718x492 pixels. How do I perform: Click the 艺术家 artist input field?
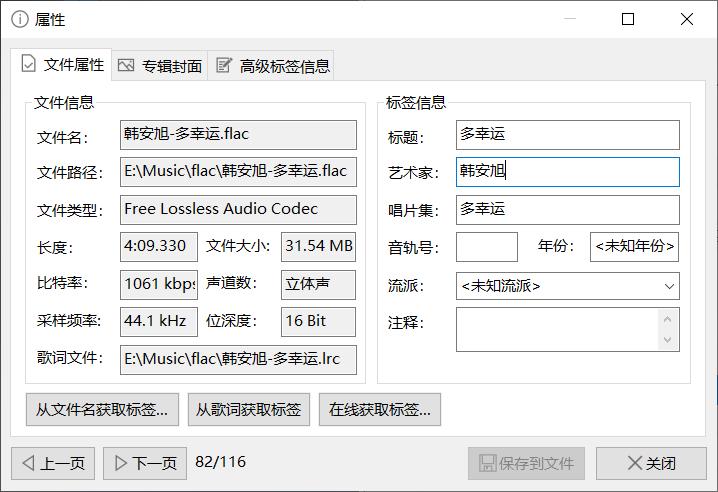[x=568, y=172]
